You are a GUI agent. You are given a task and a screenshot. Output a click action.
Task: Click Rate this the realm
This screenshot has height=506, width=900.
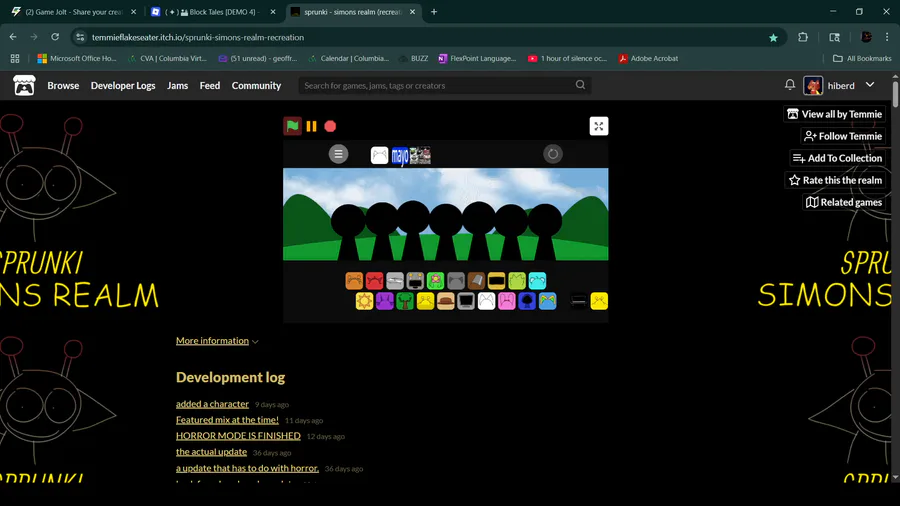coord(835,180)
